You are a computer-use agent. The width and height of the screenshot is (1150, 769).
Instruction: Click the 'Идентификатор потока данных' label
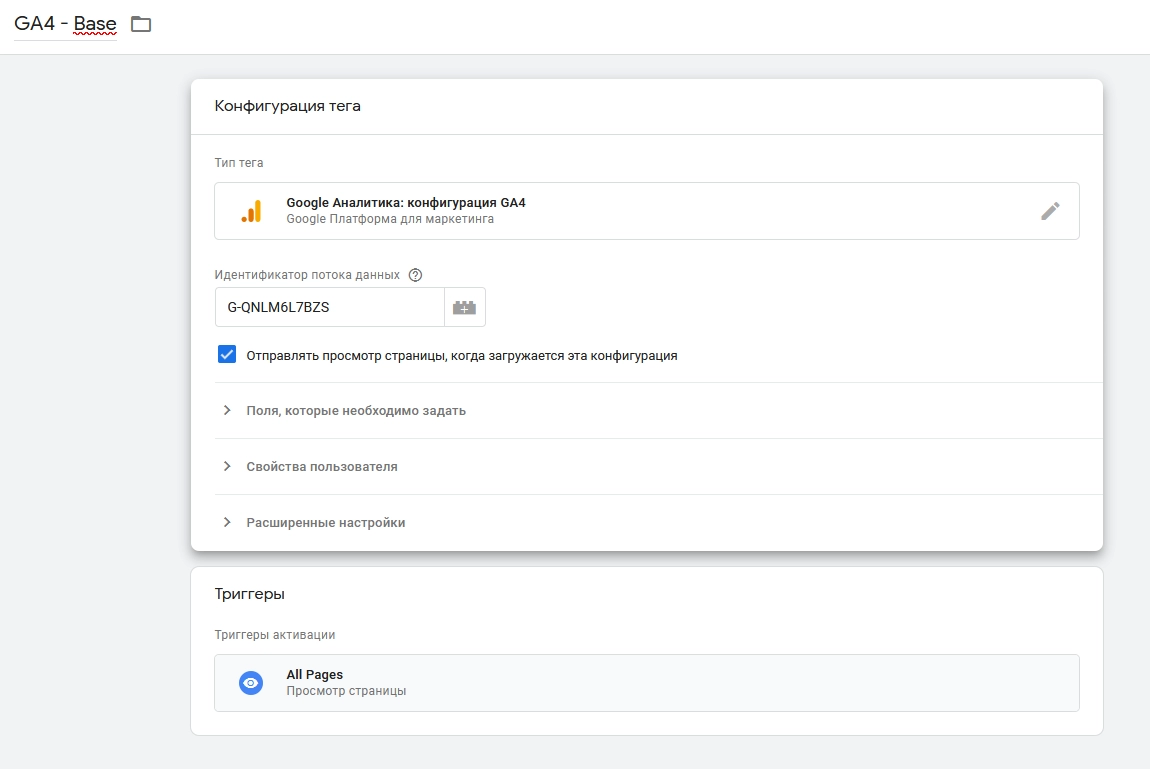pos(307,275)
